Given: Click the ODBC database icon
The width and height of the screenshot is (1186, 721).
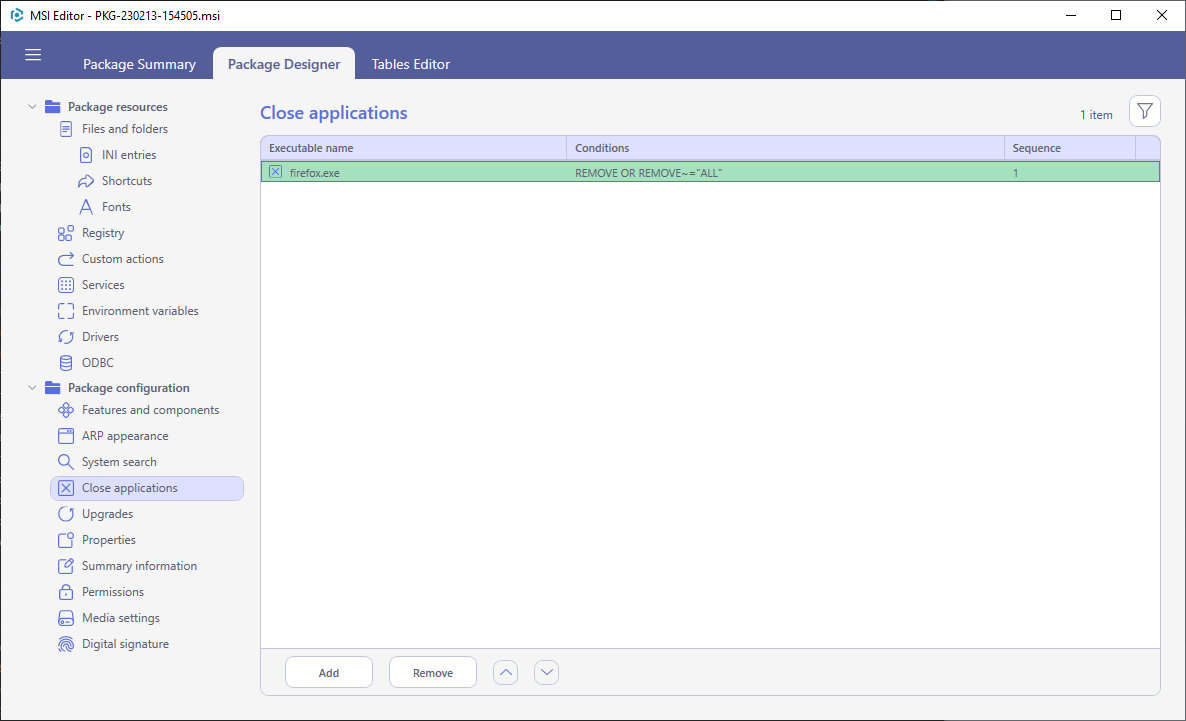Looking at the screenshot, I should pyautogui.click(x=66, y=363).
